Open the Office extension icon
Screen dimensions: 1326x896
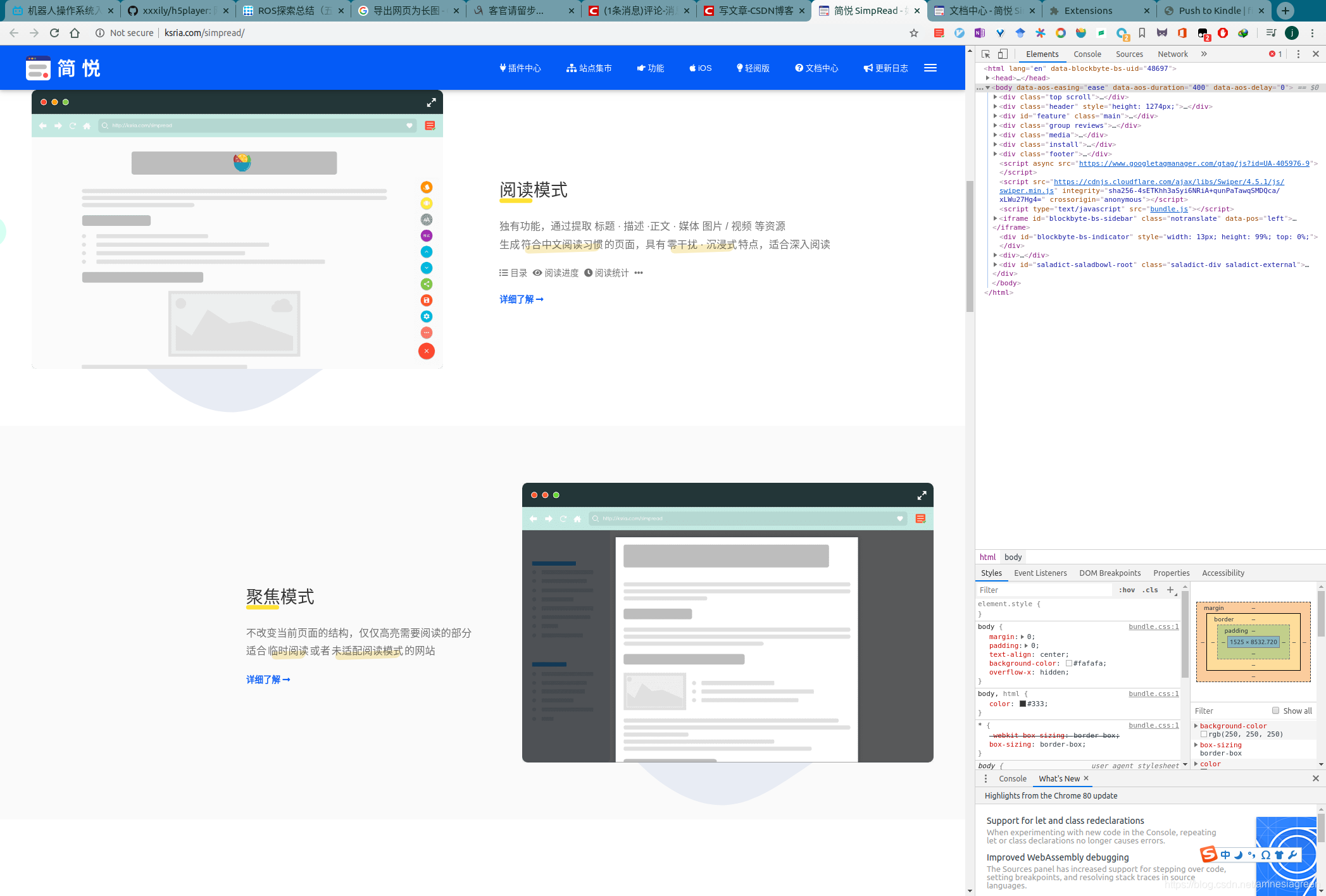1182,33
